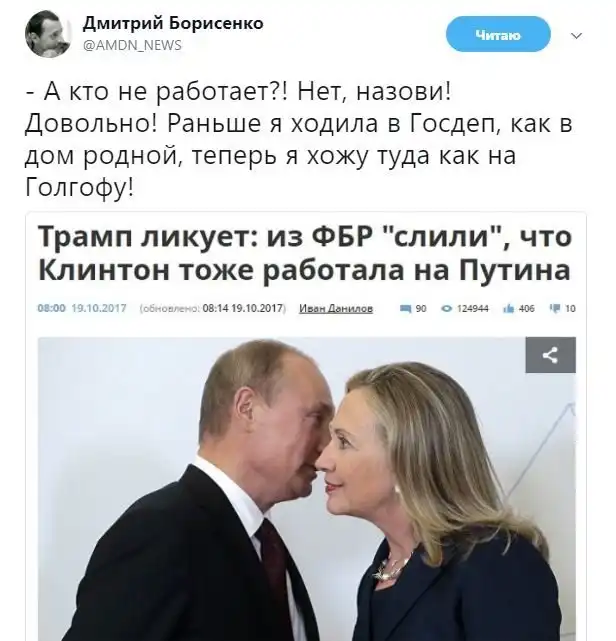Share the article photo via share icon
Screen dimensions: 616x641
tap(550, 355)
